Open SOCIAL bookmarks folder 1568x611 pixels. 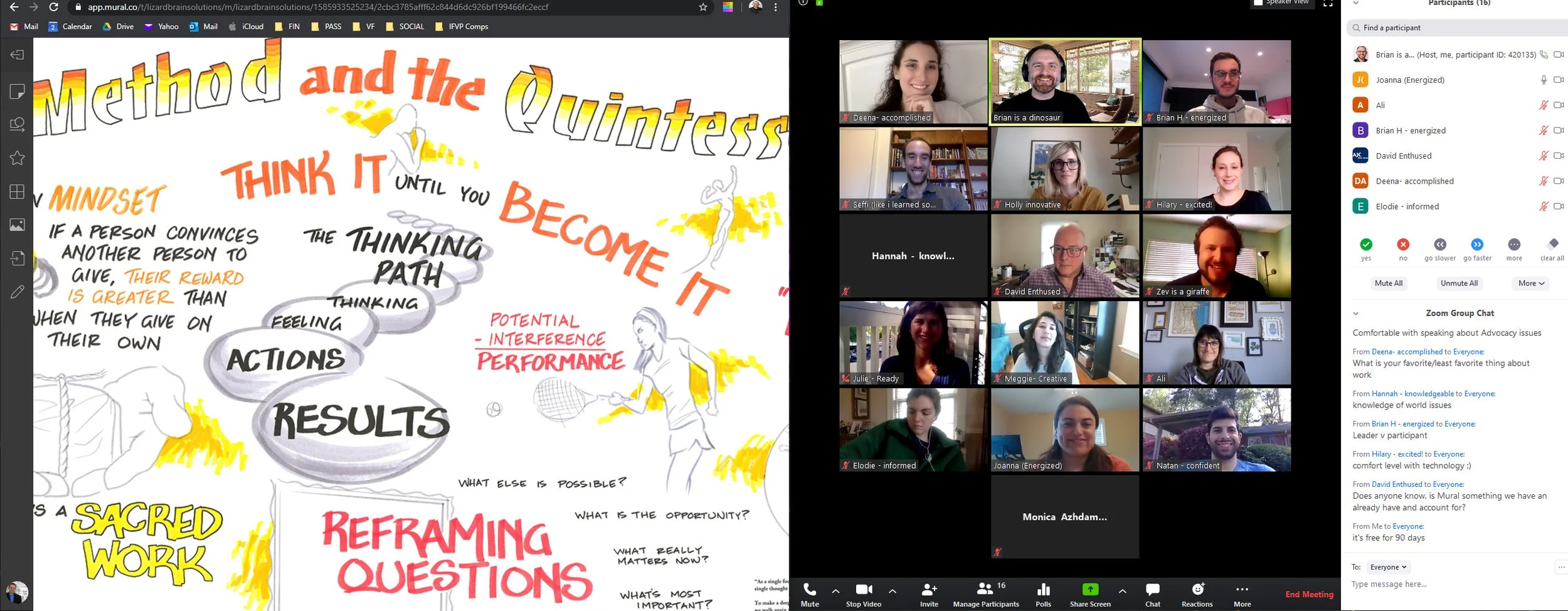(x=405, y=26)
